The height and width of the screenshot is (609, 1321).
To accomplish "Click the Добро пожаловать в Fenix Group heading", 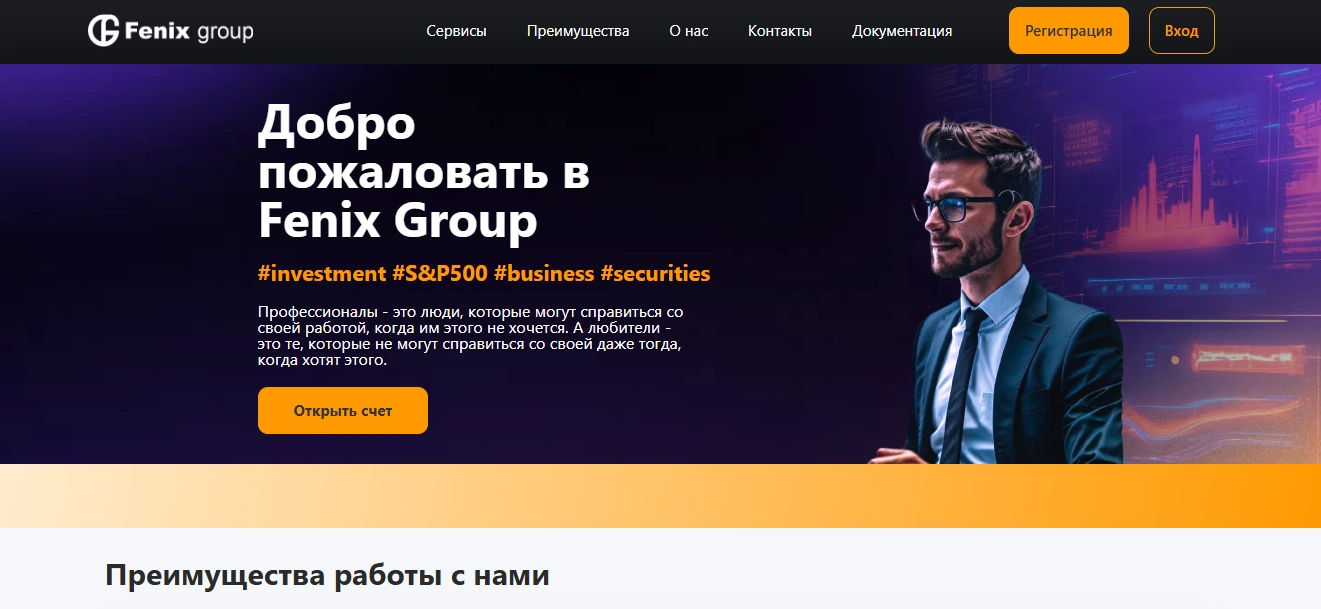I will (x=424, y=172).
